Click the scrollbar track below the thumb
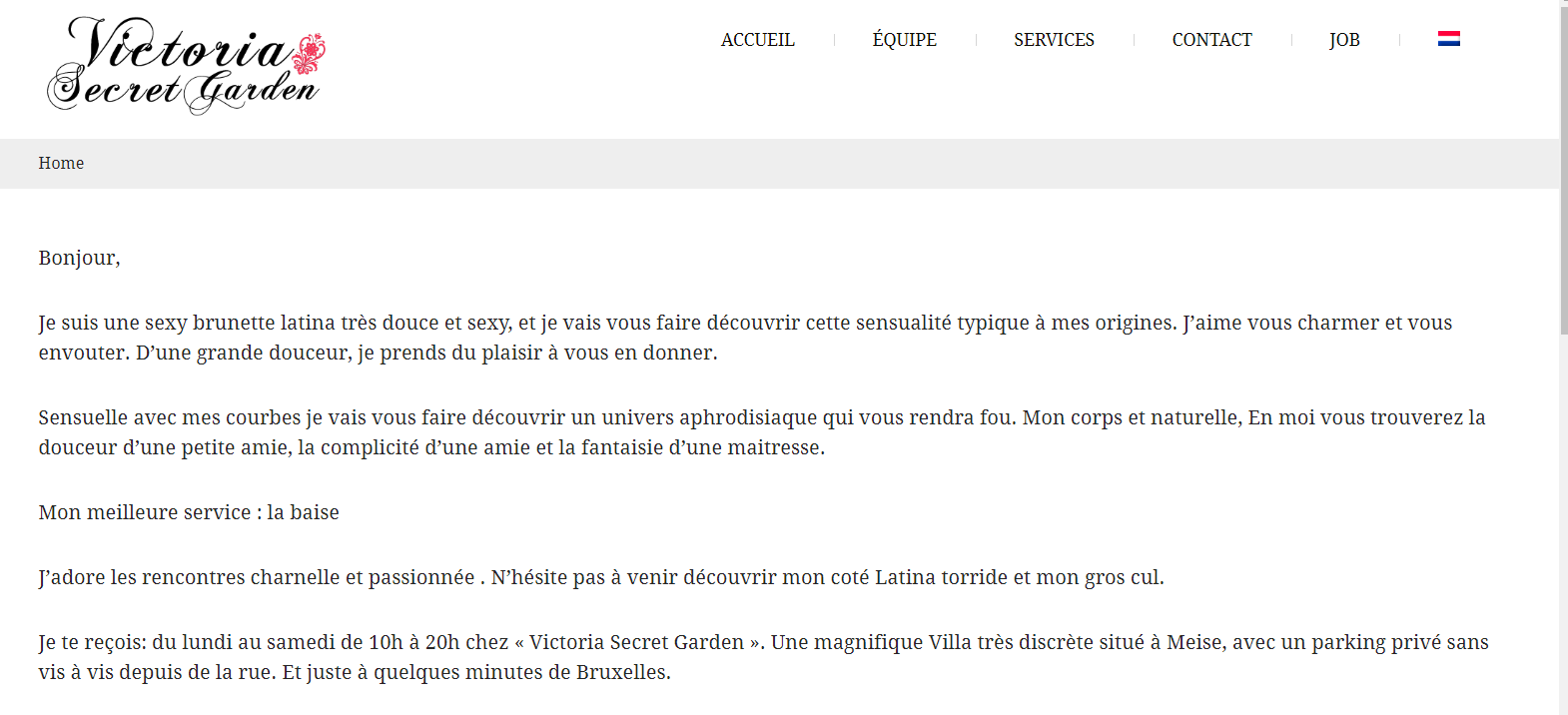 click(1563, 524)
